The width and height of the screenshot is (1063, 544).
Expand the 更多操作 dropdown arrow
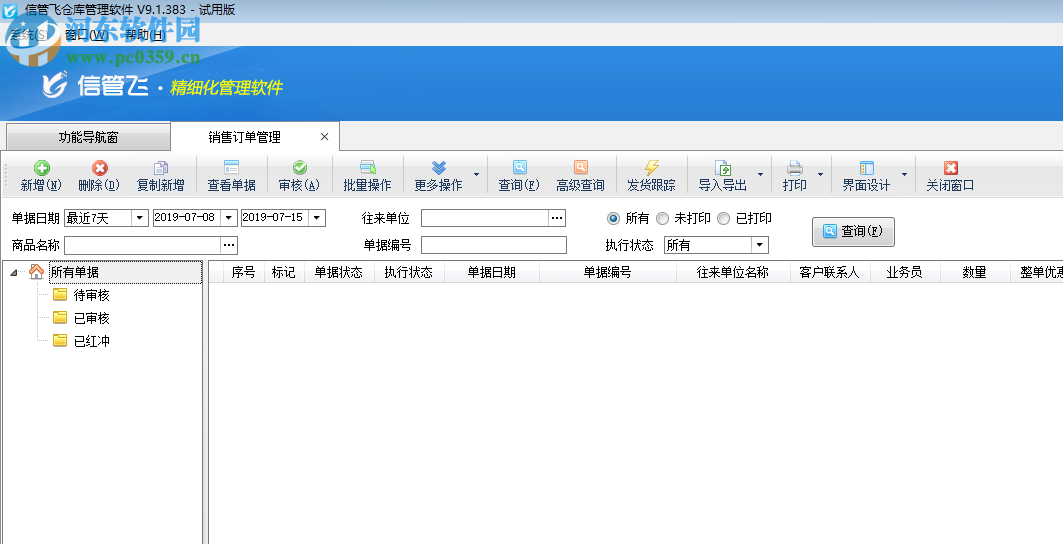pyautogui.click(x=476, y=175)
